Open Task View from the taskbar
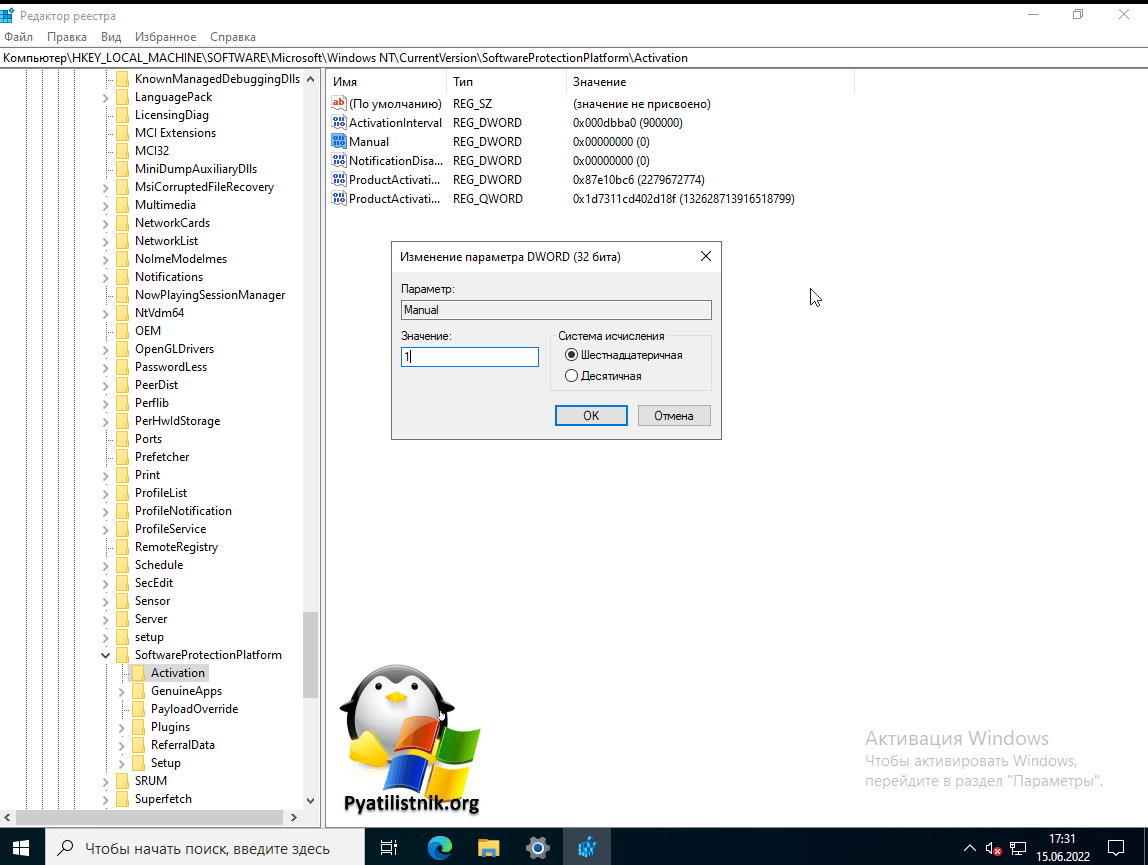Screen dimensions: 1148x865 [x=390, y=848]
